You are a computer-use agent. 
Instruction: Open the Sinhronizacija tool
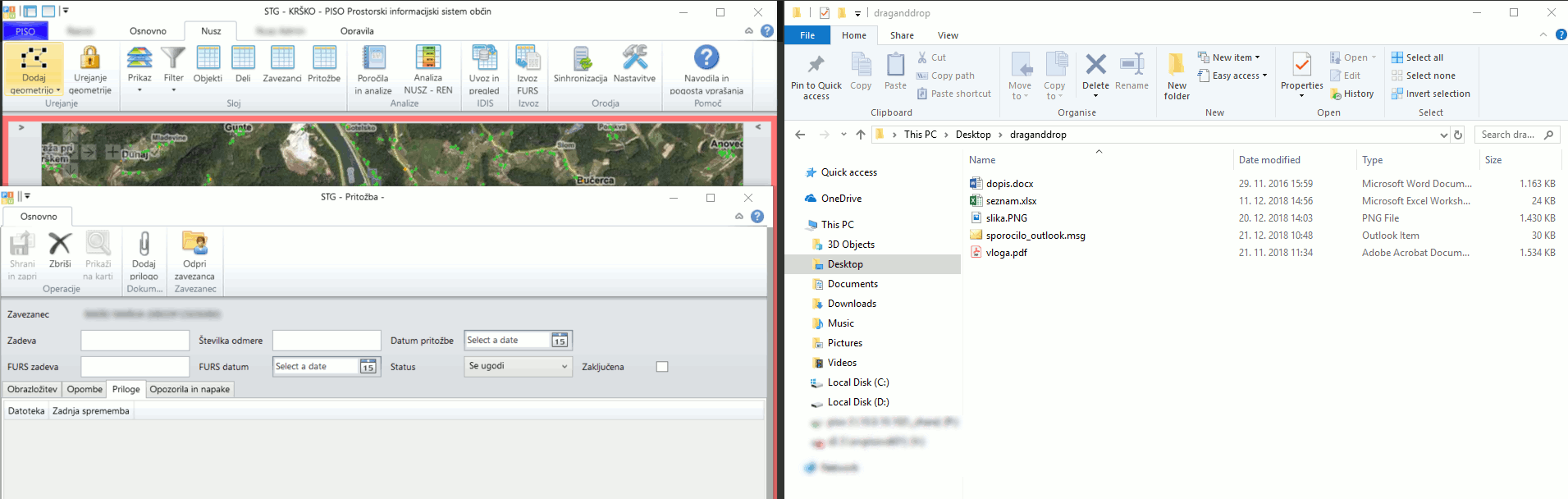[580, 59]
